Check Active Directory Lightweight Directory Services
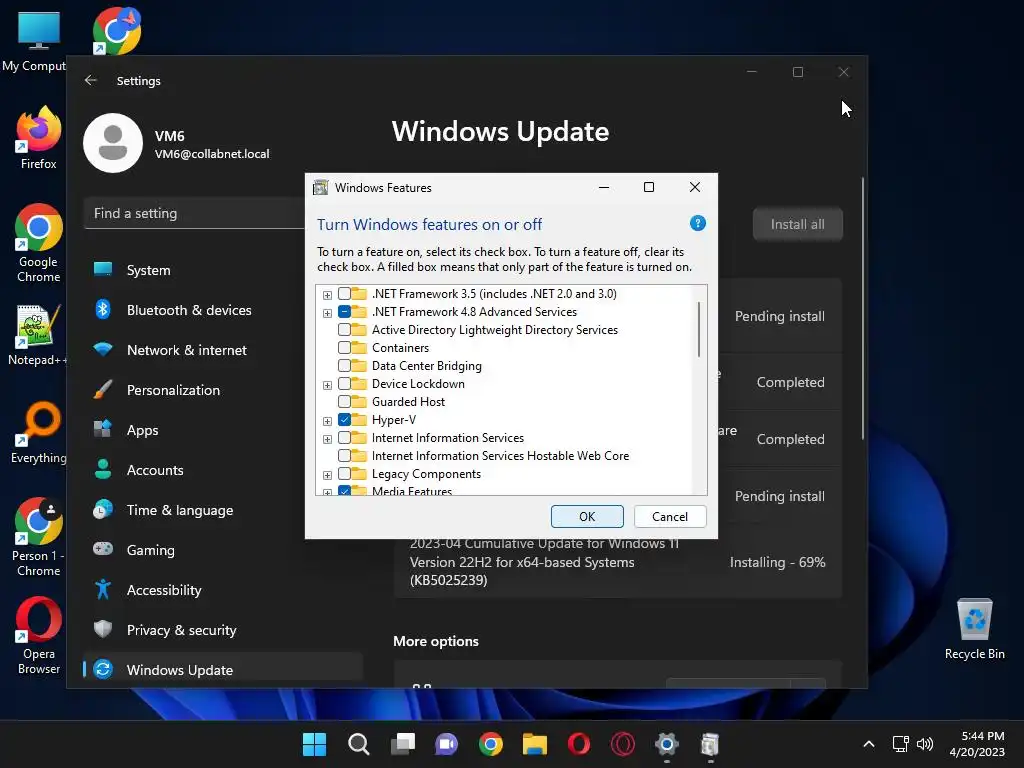The height and width of the screenshot is (768, 1024). tap(344, 329)
